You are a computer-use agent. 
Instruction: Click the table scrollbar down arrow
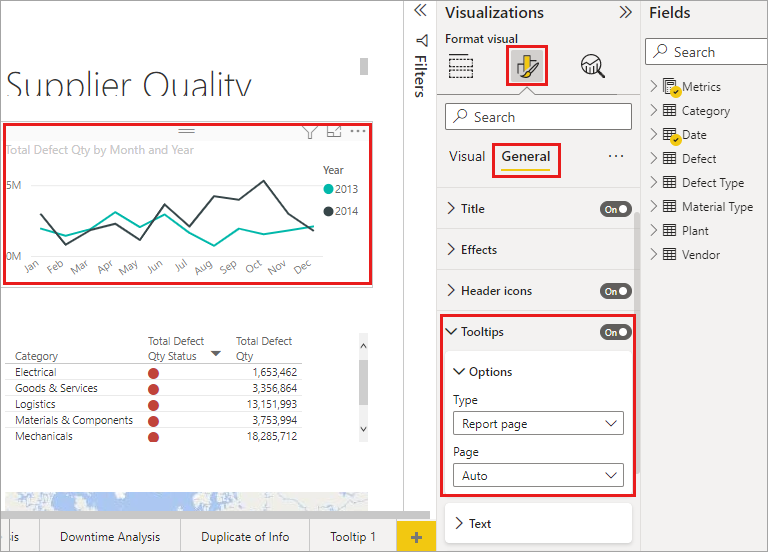[x=363, y=429]
